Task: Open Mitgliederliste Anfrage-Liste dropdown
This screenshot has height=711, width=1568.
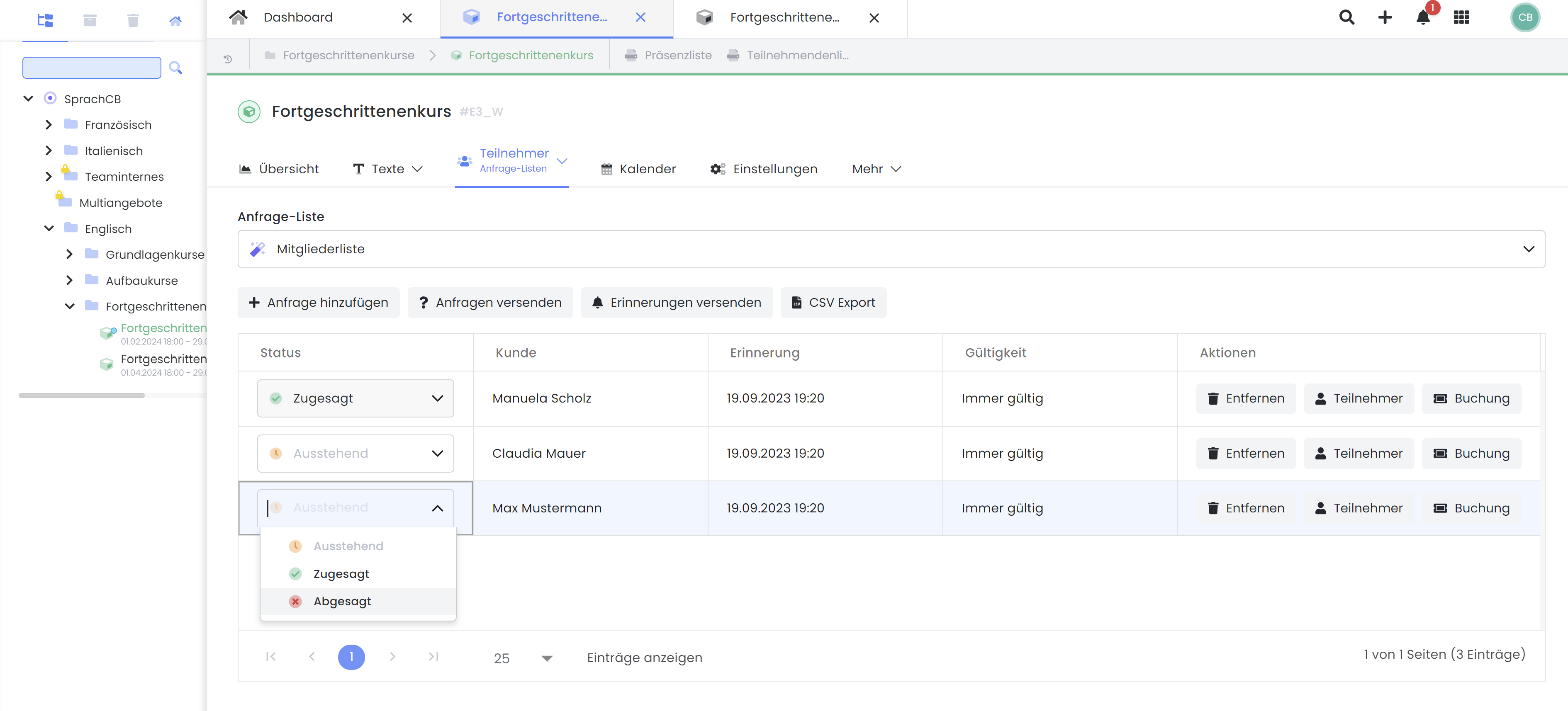Action: (891, 249)
